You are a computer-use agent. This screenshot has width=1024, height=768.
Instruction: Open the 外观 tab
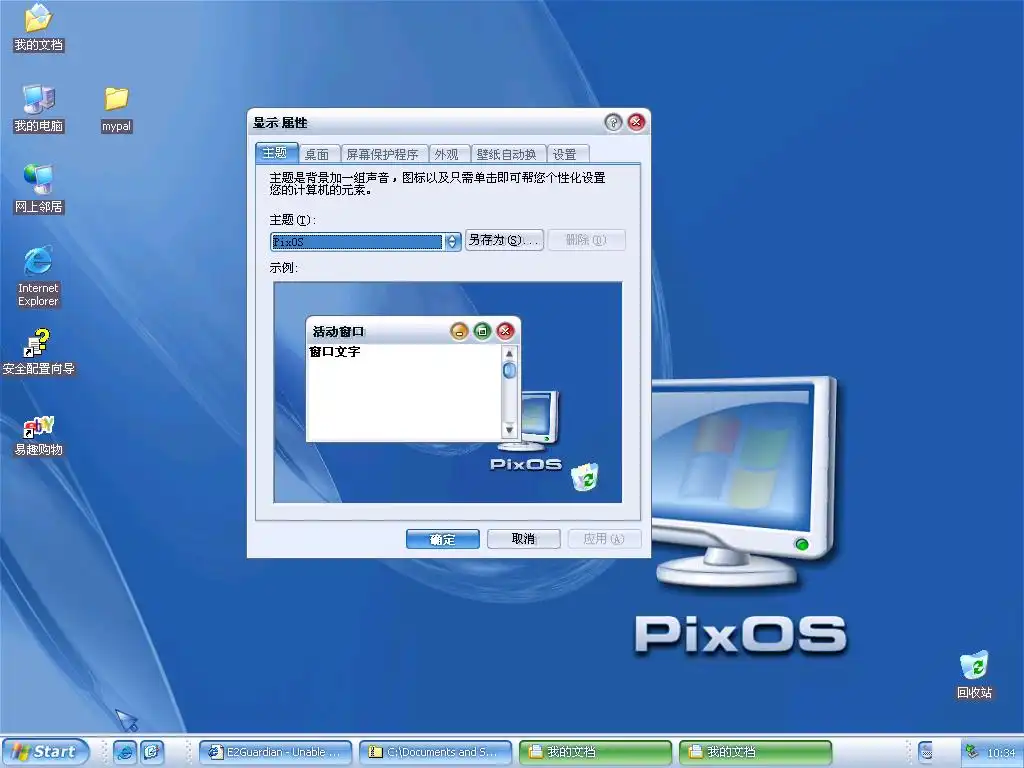pos(447,154)
